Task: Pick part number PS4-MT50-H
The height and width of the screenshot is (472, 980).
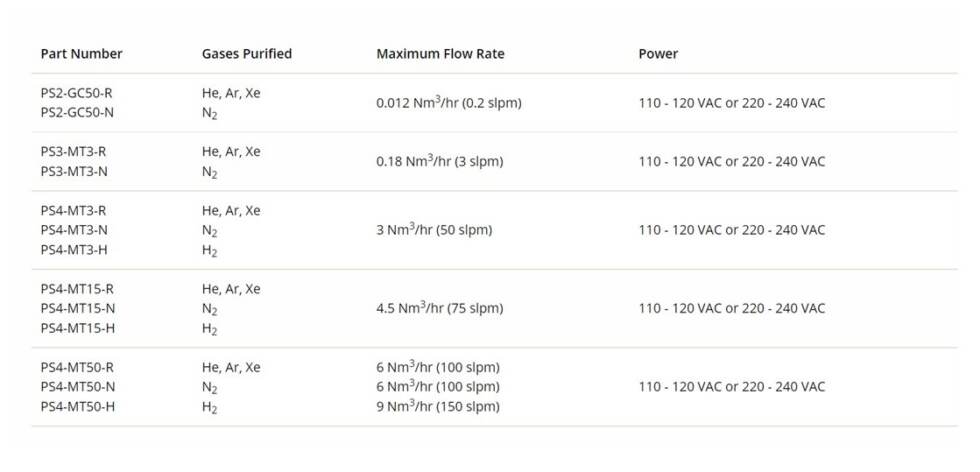Action: (77, 406)
